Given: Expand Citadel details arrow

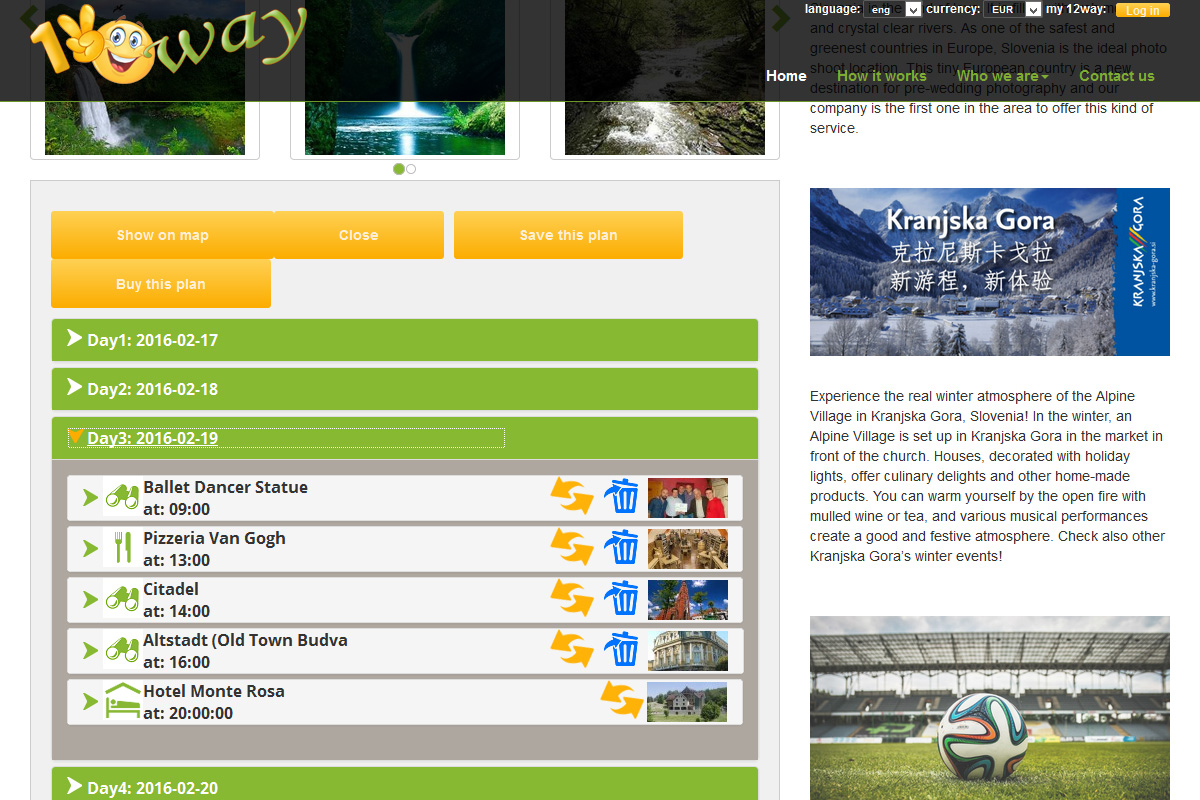Looking at the screenshot, I should (90, 599).
